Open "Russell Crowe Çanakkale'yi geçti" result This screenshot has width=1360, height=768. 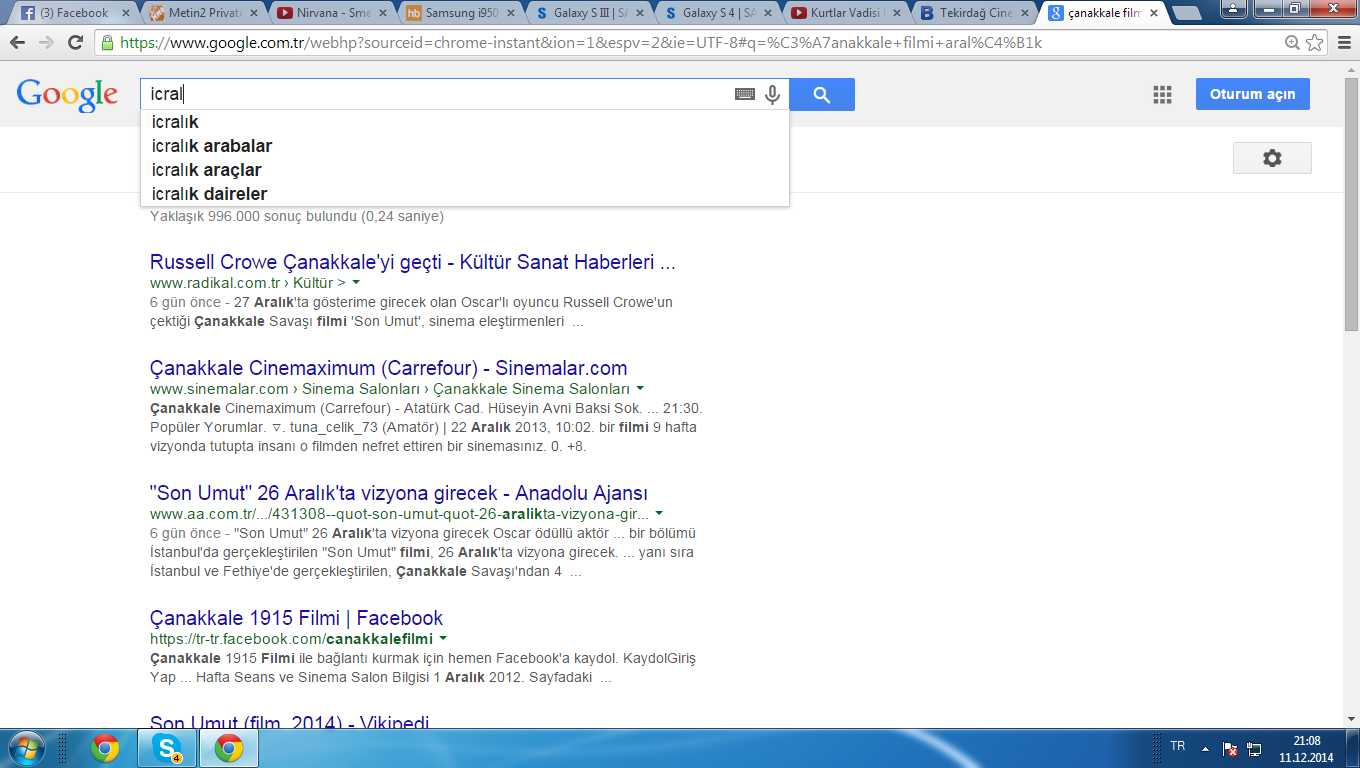413,262
